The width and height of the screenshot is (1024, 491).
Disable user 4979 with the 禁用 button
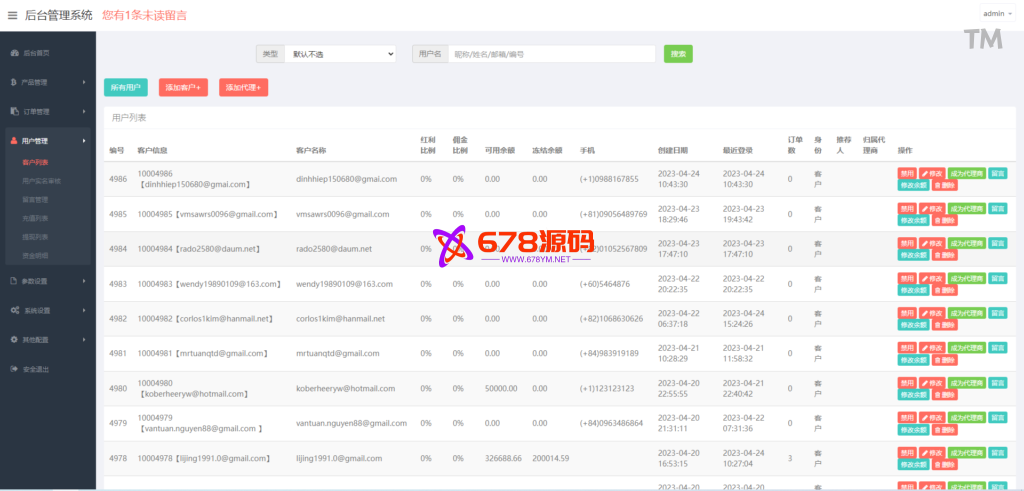906,418
